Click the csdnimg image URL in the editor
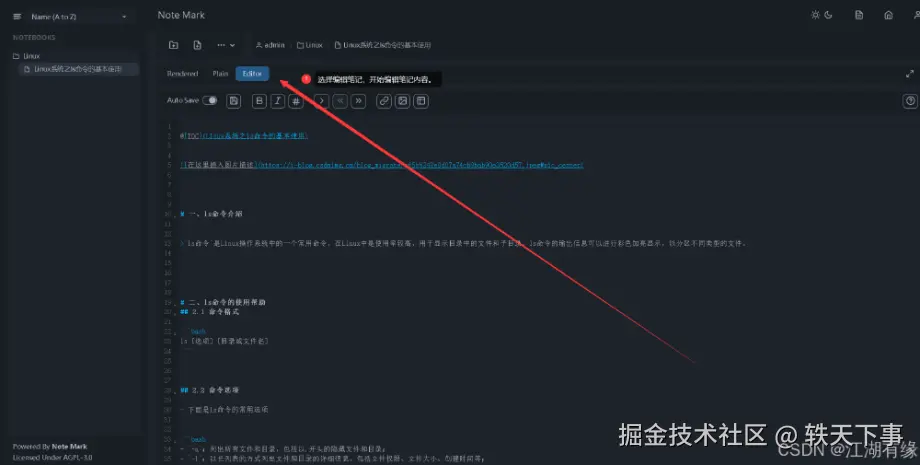The width and height of the screenshot is (920, 465). point(421,165)
